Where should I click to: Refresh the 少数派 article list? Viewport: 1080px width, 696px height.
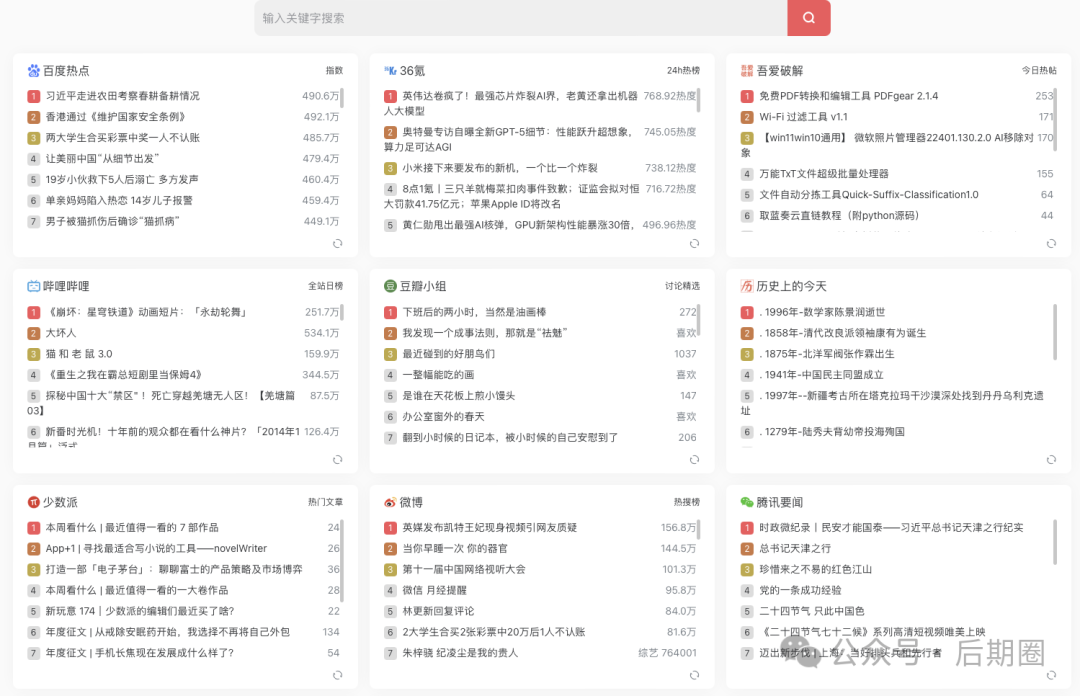[x=338, y=677]
